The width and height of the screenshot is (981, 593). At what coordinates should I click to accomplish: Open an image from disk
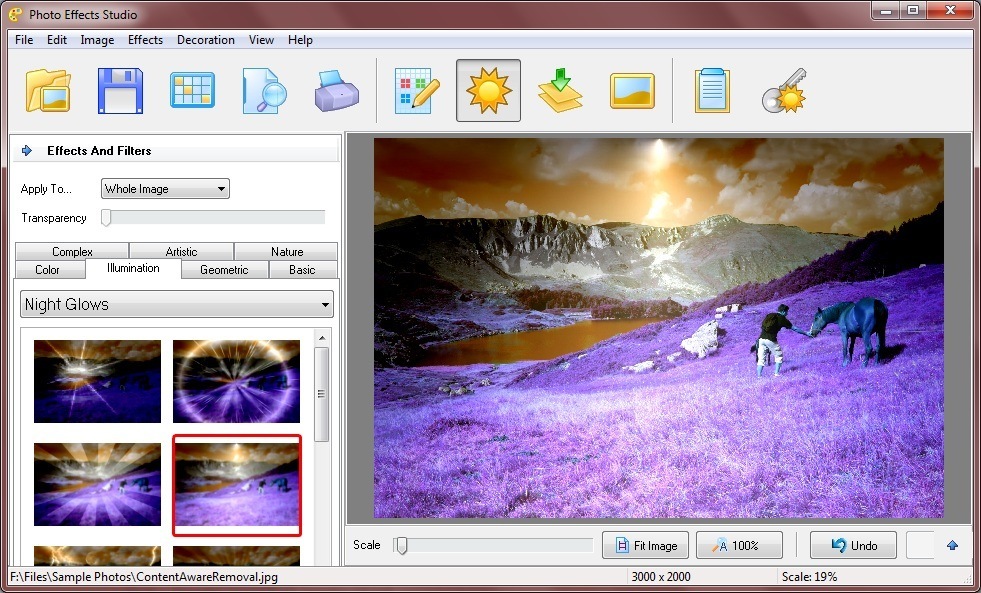[47, 89]
